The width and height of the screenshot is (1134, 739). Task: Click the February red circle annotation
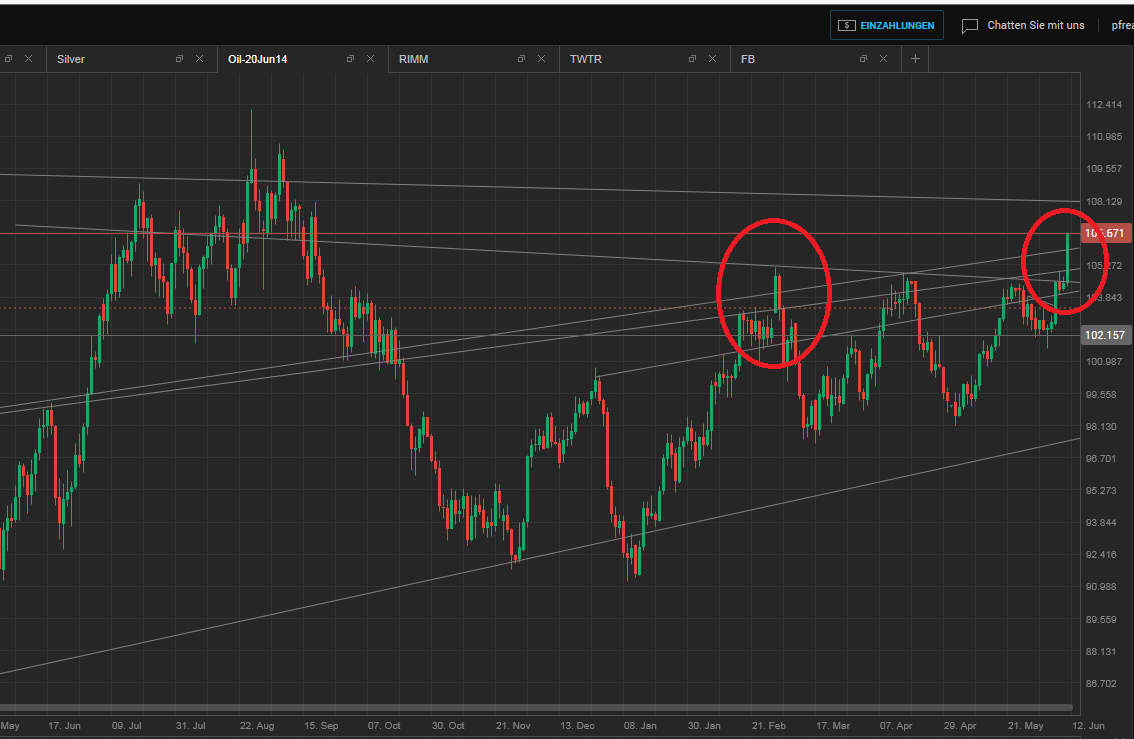(x=774, y=290)
